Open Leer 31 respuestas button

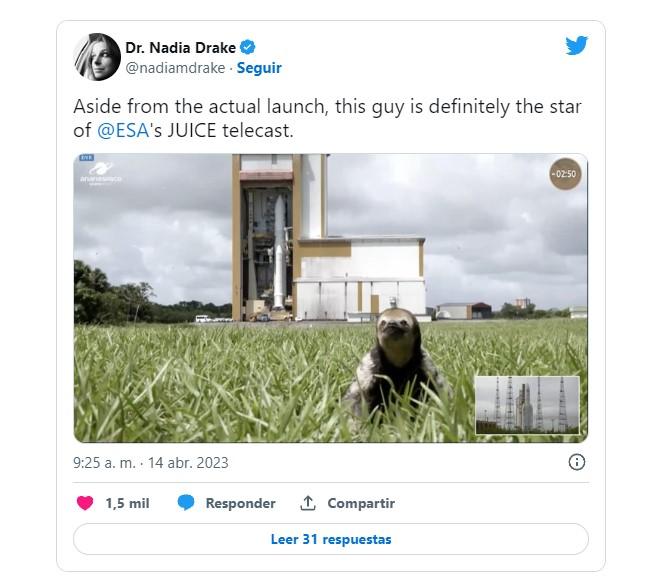coord(331,539)
